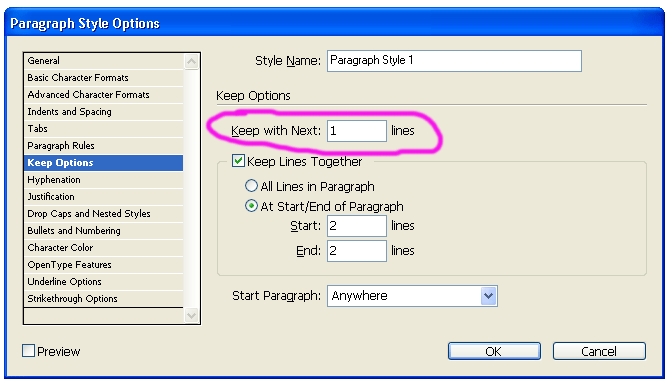This screenshot has width=672, height=384.
Task: Uncheck Keep Lines Together checkbox
Action: [x=238, y=161]
